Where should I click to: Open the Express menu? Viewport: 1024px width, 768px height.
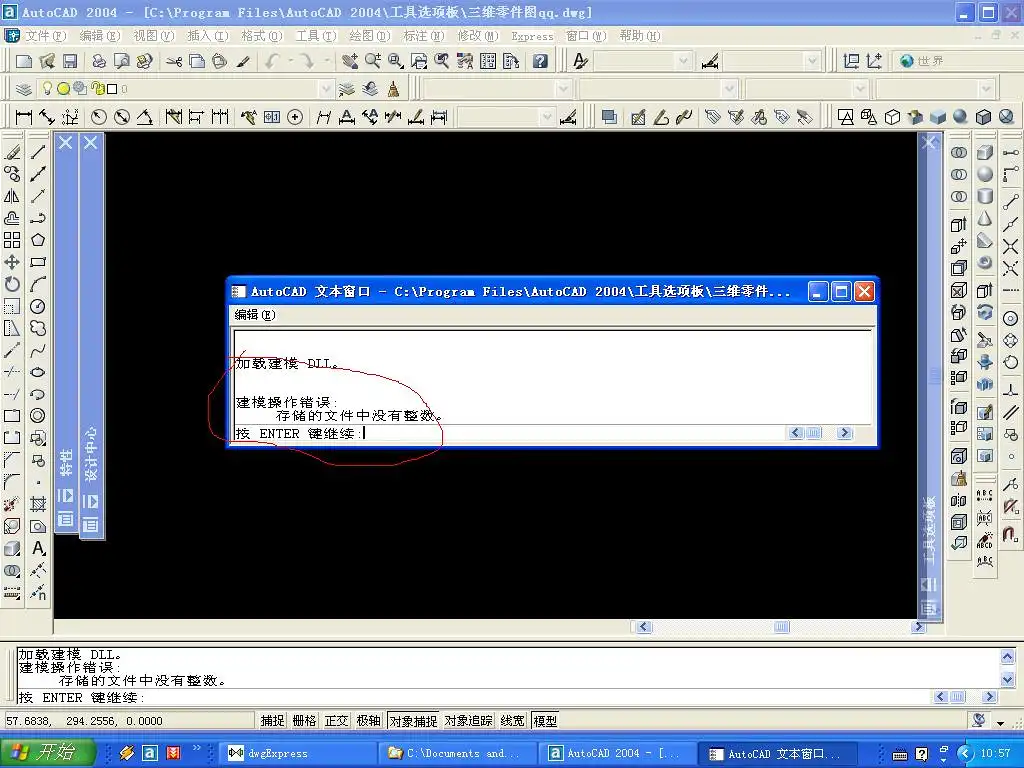pos(532,36)
